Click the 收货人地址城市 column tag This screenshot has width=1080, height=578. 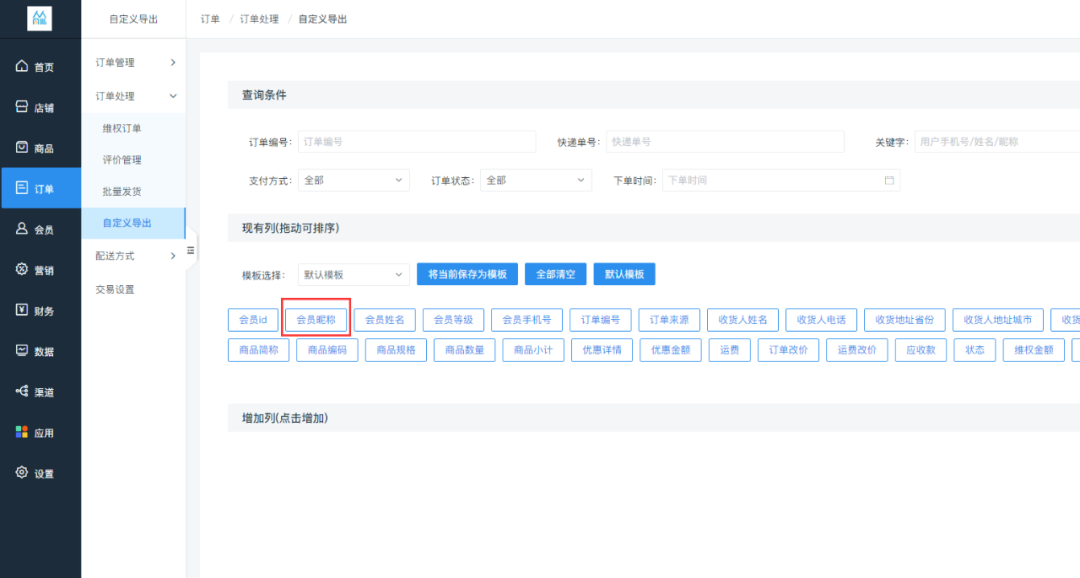click(998, 320)
